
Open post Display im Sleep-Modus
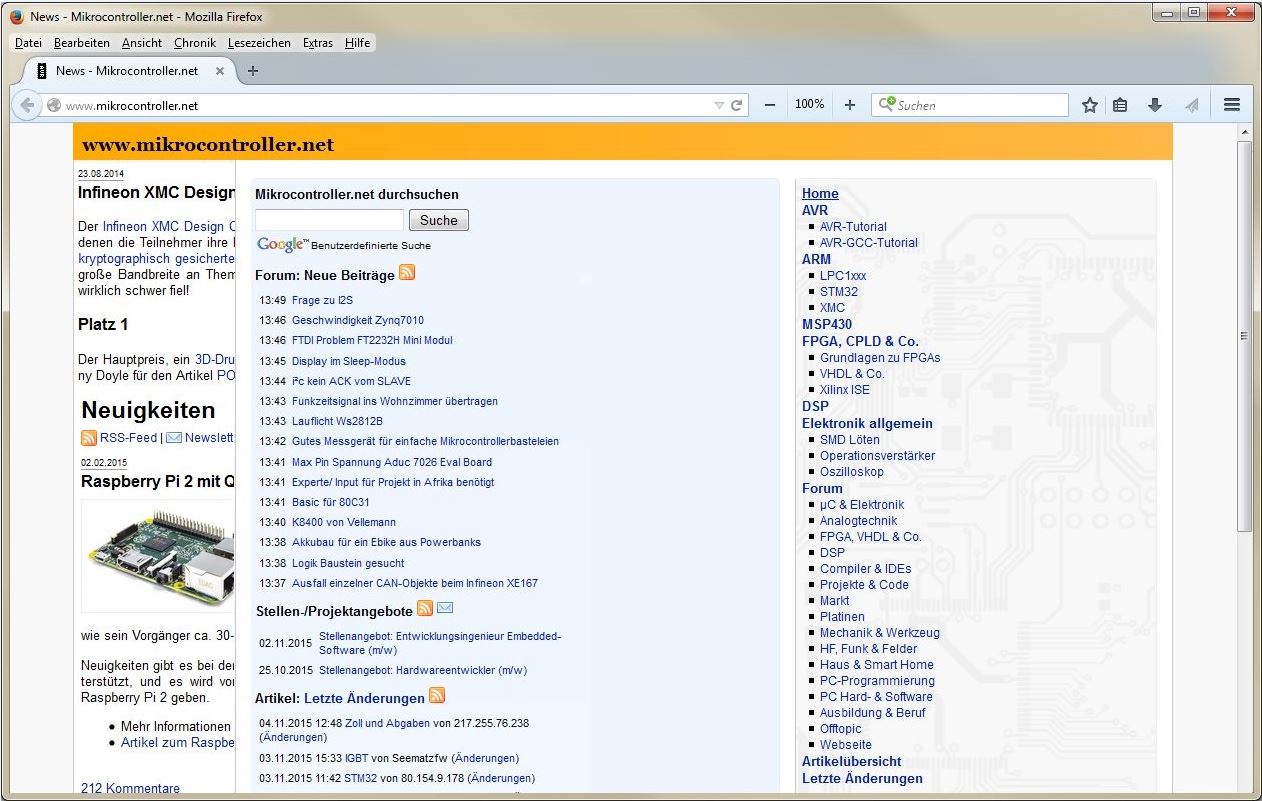coord(349,361)
